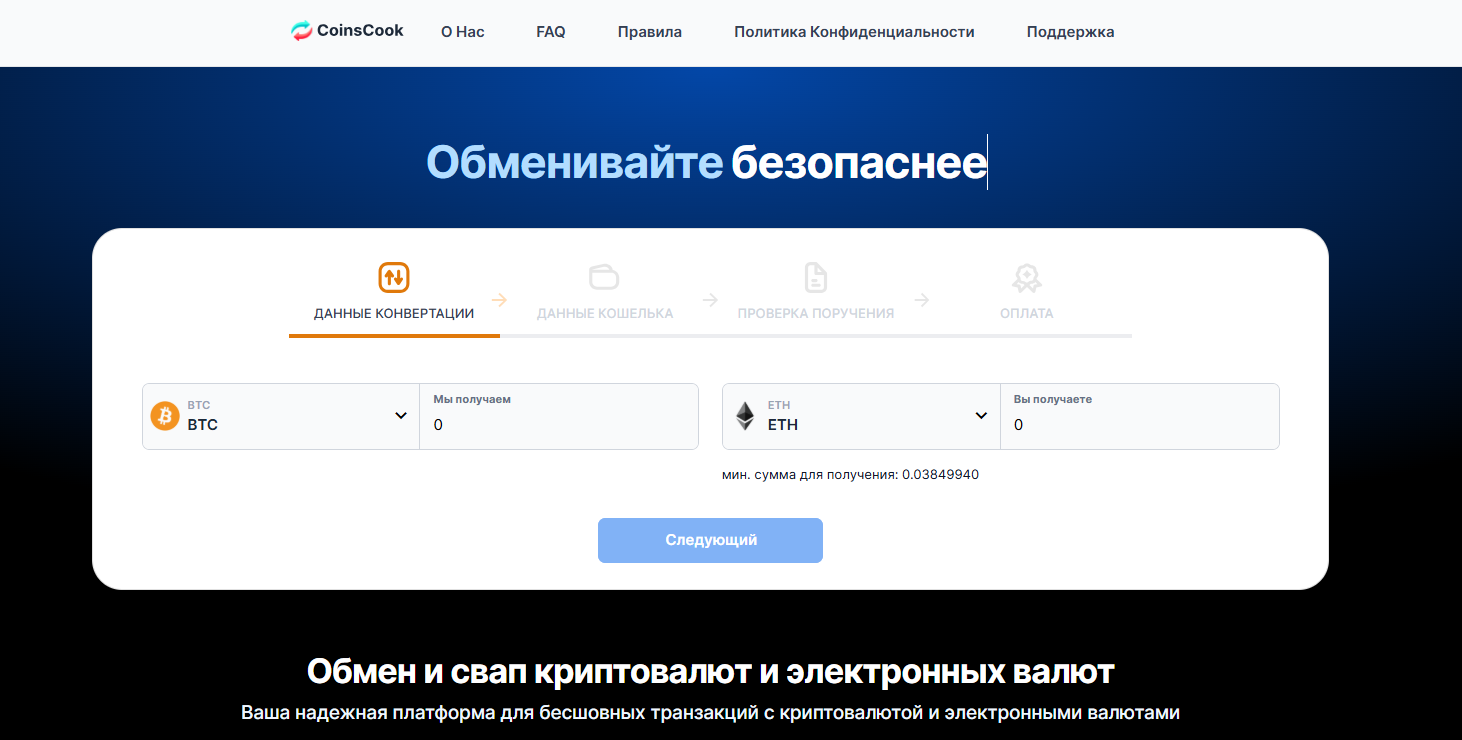Screen dimensions: 1462x740
Task: Go to the Правила page
Action: (649, 32)
